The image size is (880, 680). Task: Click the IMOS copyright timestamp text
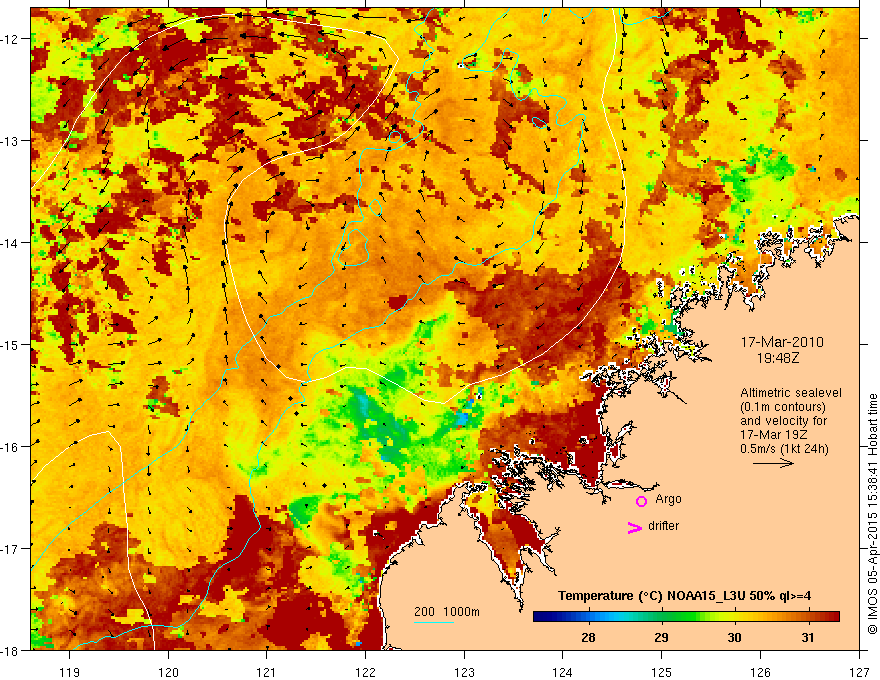pos(872,515)
